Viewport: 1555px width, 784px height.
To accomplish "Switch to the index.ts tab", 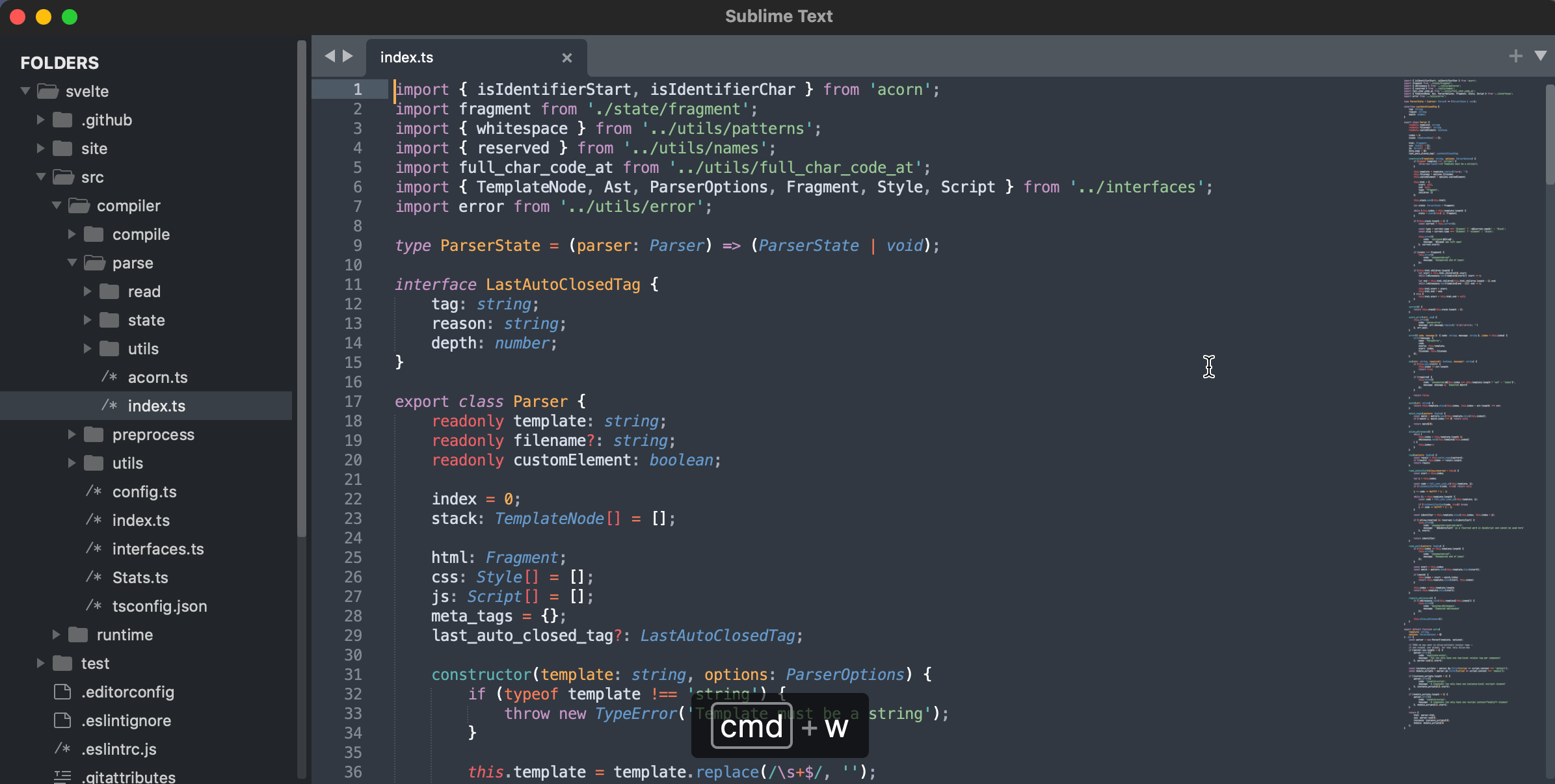I will pyautogui.click(x=476, y=58).
